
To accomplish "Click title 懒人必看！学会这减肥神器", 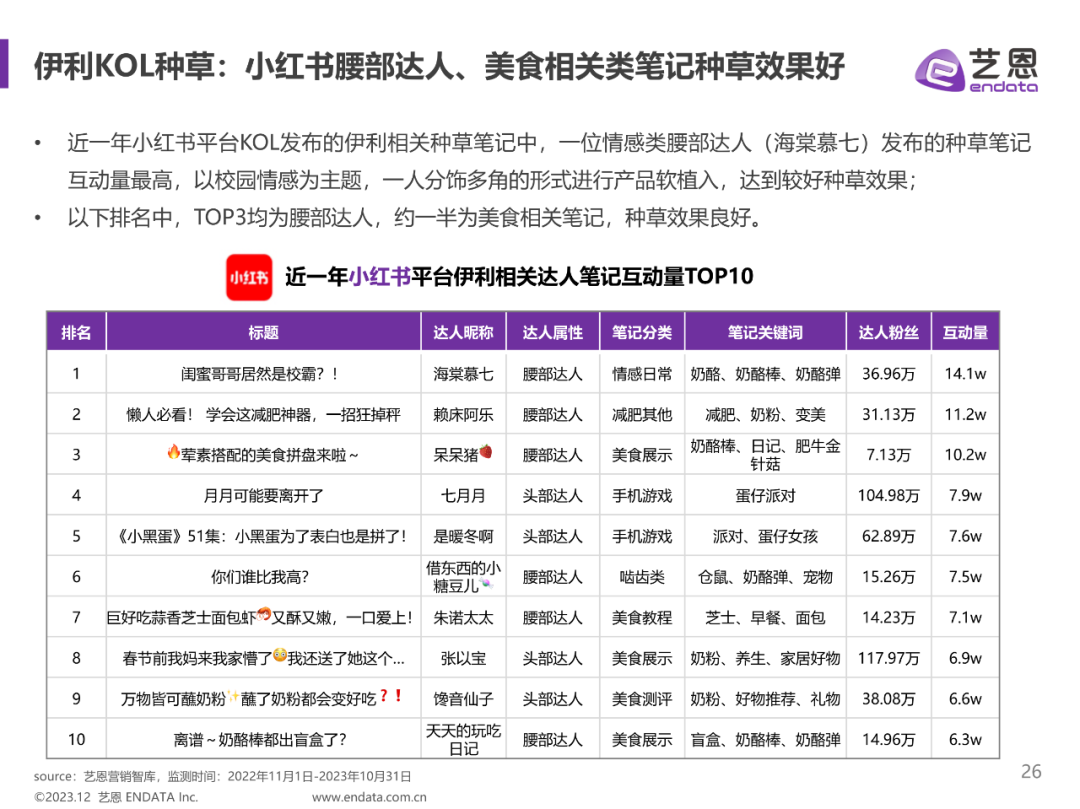I will [x=263, y=414].
